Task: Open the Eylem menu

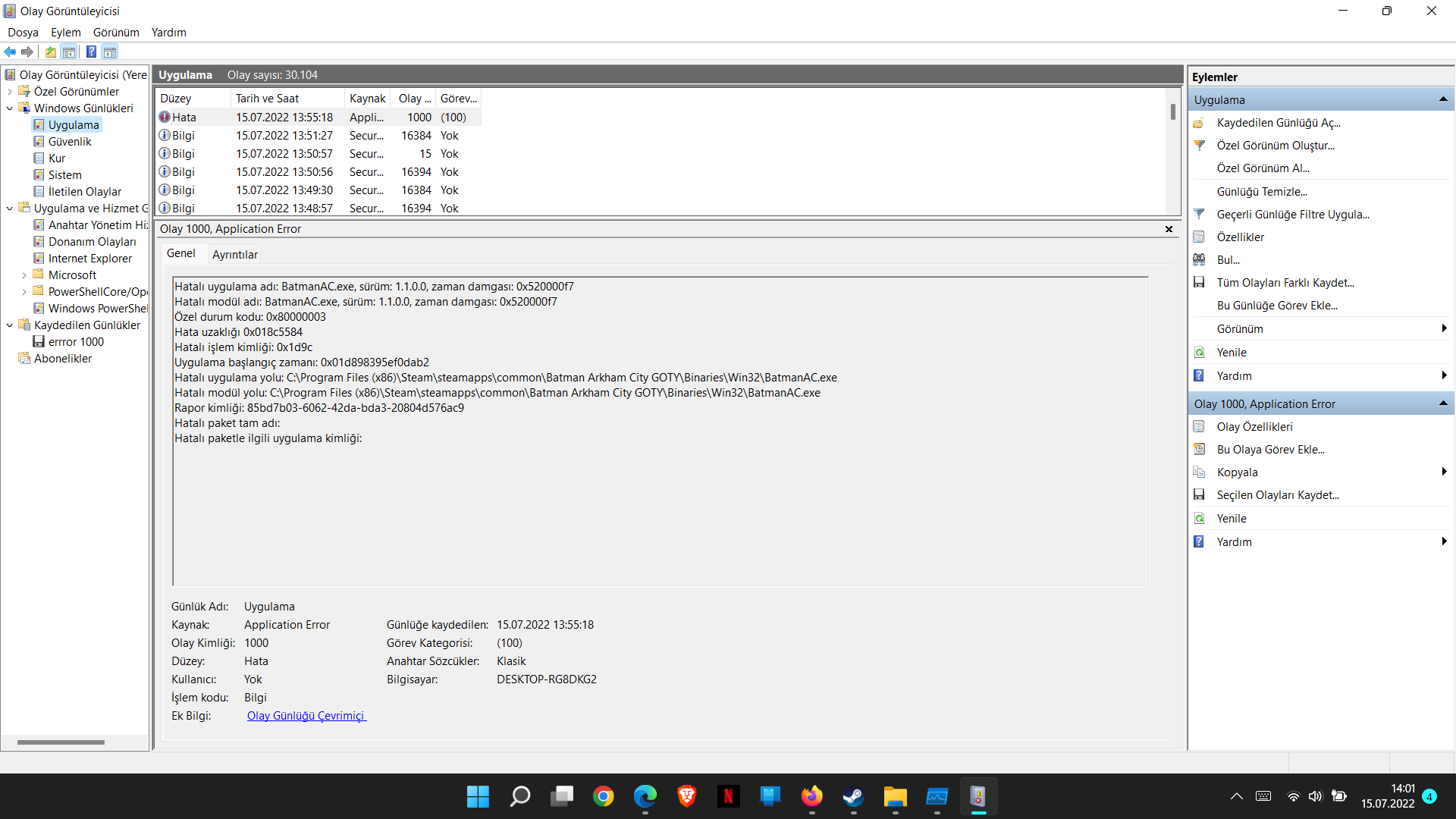Action: point(65,33)
